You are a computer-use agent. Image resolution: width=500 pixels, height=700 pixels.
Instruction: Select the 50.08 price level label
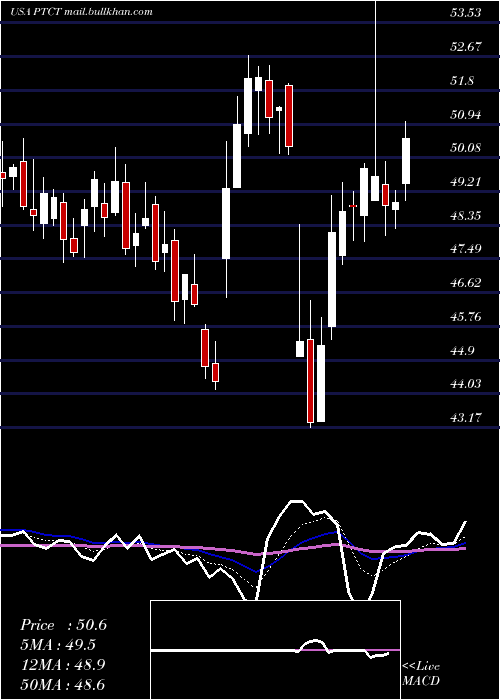click(x=466, y=148)
